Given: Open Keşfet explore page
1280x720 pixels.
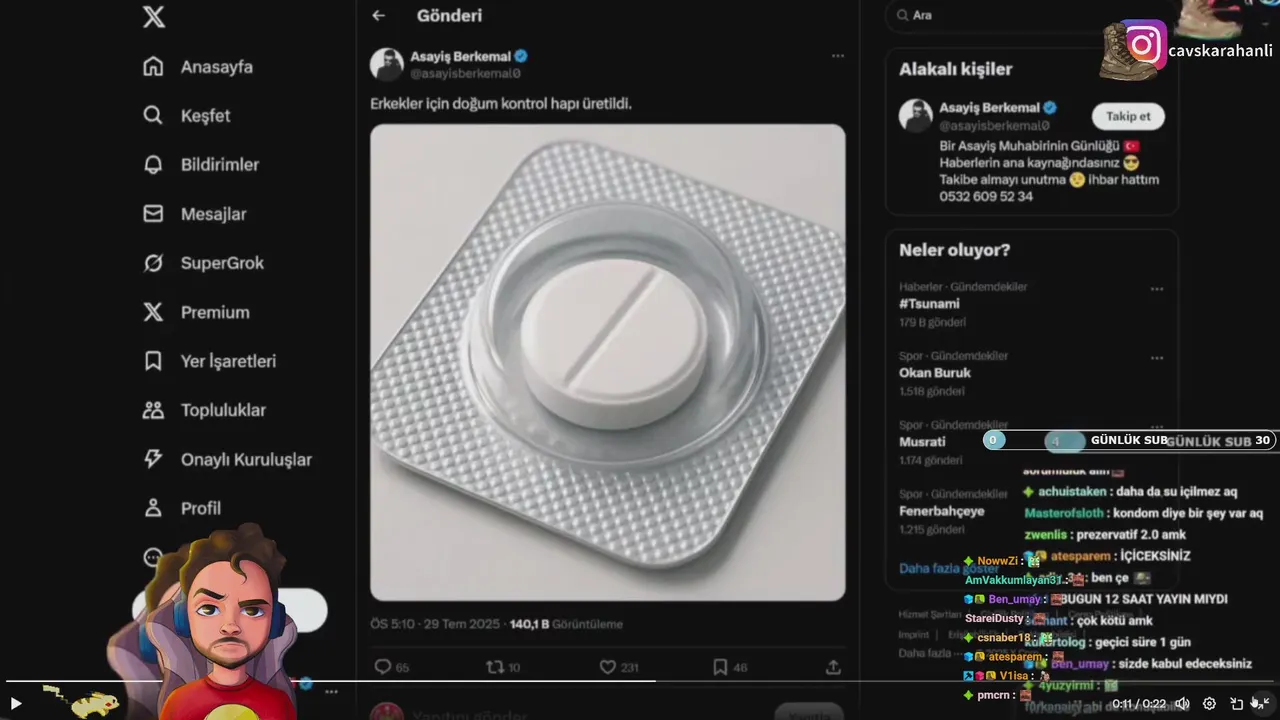Looking at the screenshot, I should click(x=186, y=116).
